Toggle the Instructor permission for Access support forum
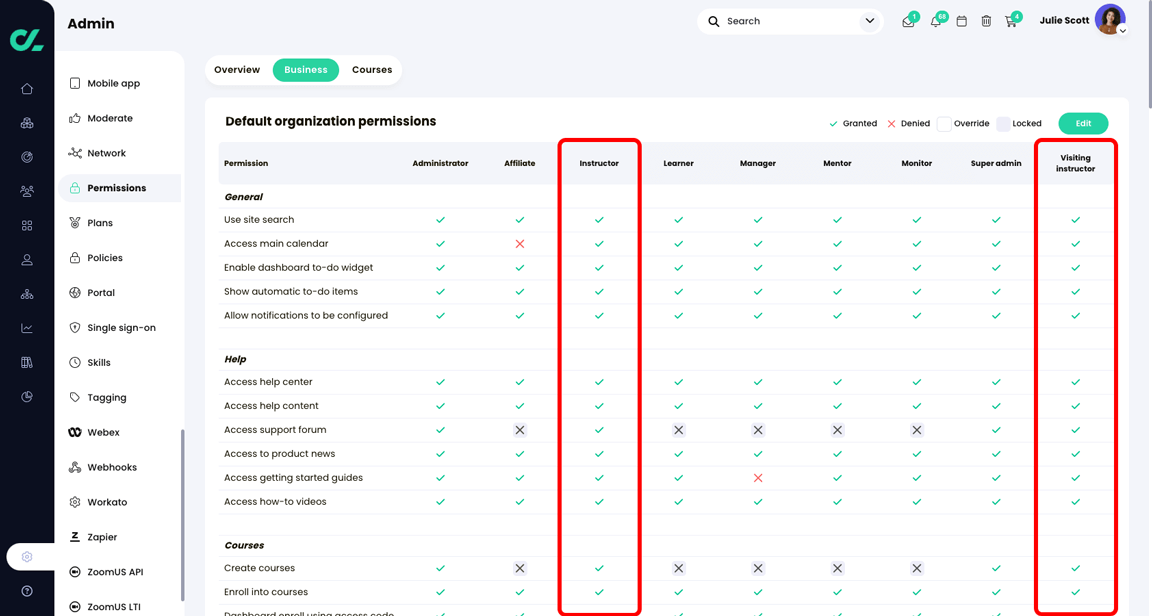The image size is (1152, 616). [599, 429]
